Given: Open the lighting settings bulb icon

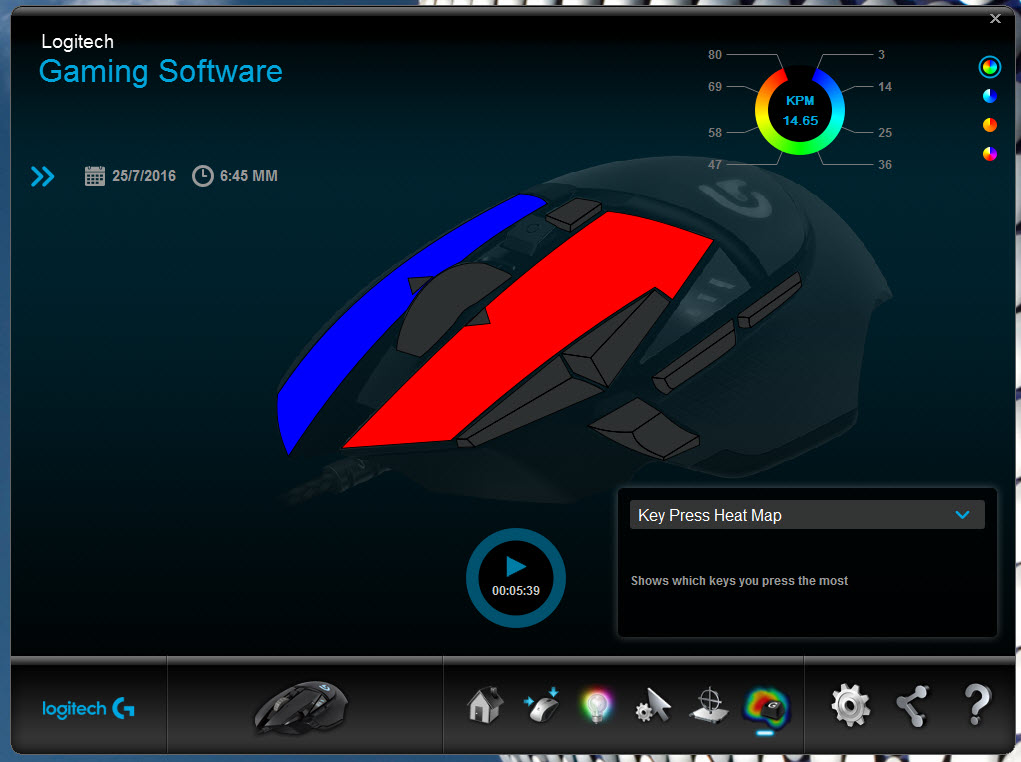Looking at the screenshot, I should [596, 706].
